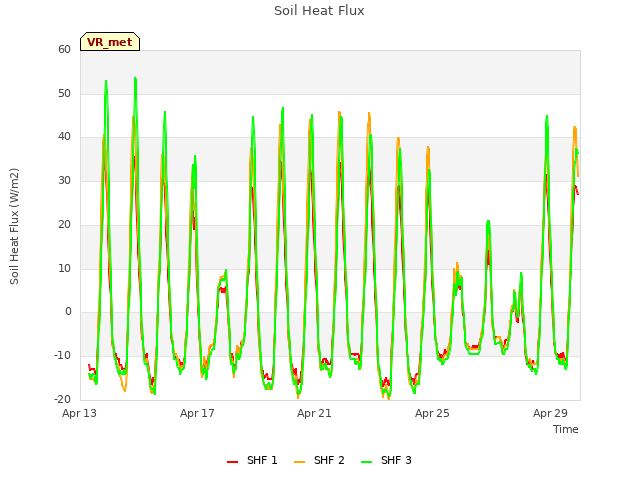This screenshot has height=480, width=640.
Task: Click the Apr 17 x-axis tick label
Action: coord(197,413)
